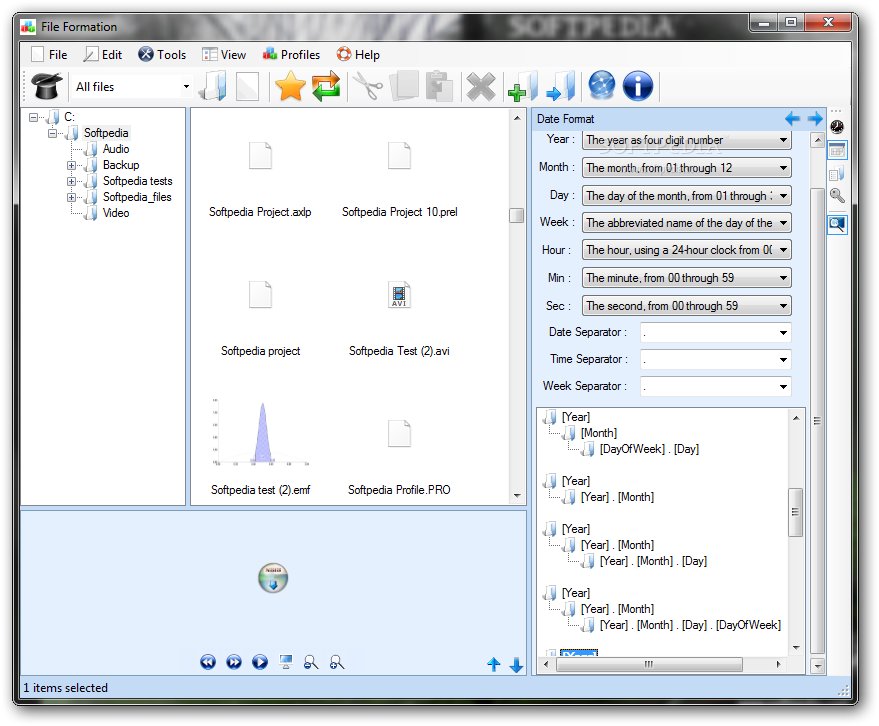Image resolution: width=879 pixels, height=726 pixels.
Task: Open the Sec format dropdown
Action: click(783, 306)
